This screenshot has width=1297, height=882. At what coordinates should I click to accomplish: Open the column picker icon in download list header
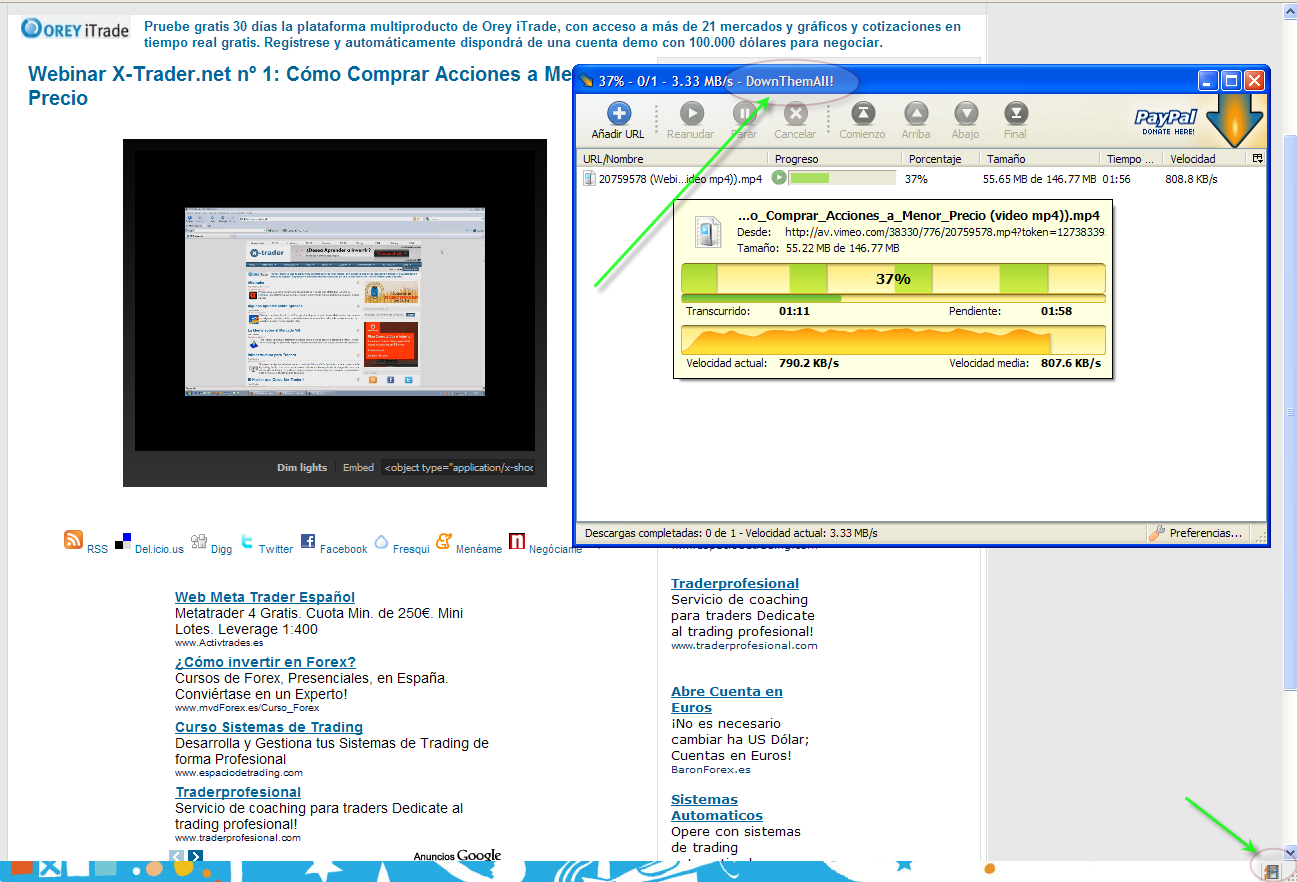(1256, 158)
